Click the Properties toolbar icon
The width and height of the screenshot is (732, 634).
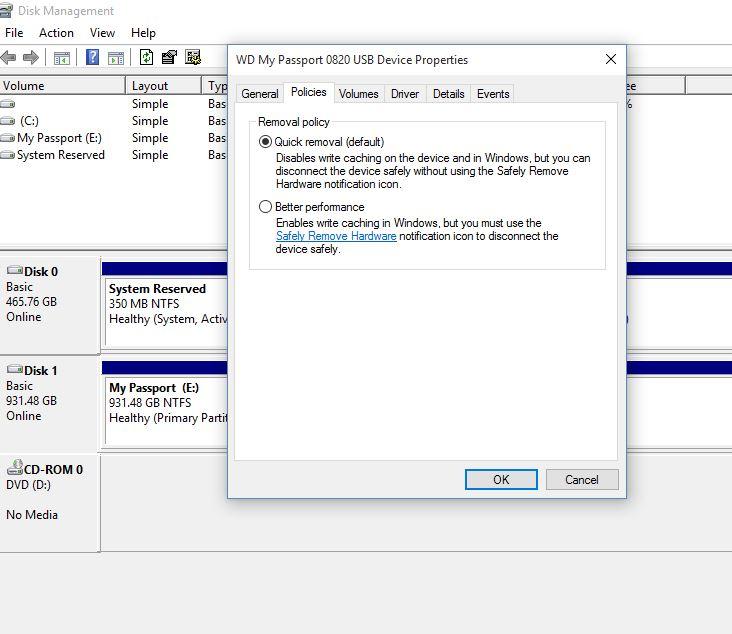pyautogui.click(x=169, y=57)
